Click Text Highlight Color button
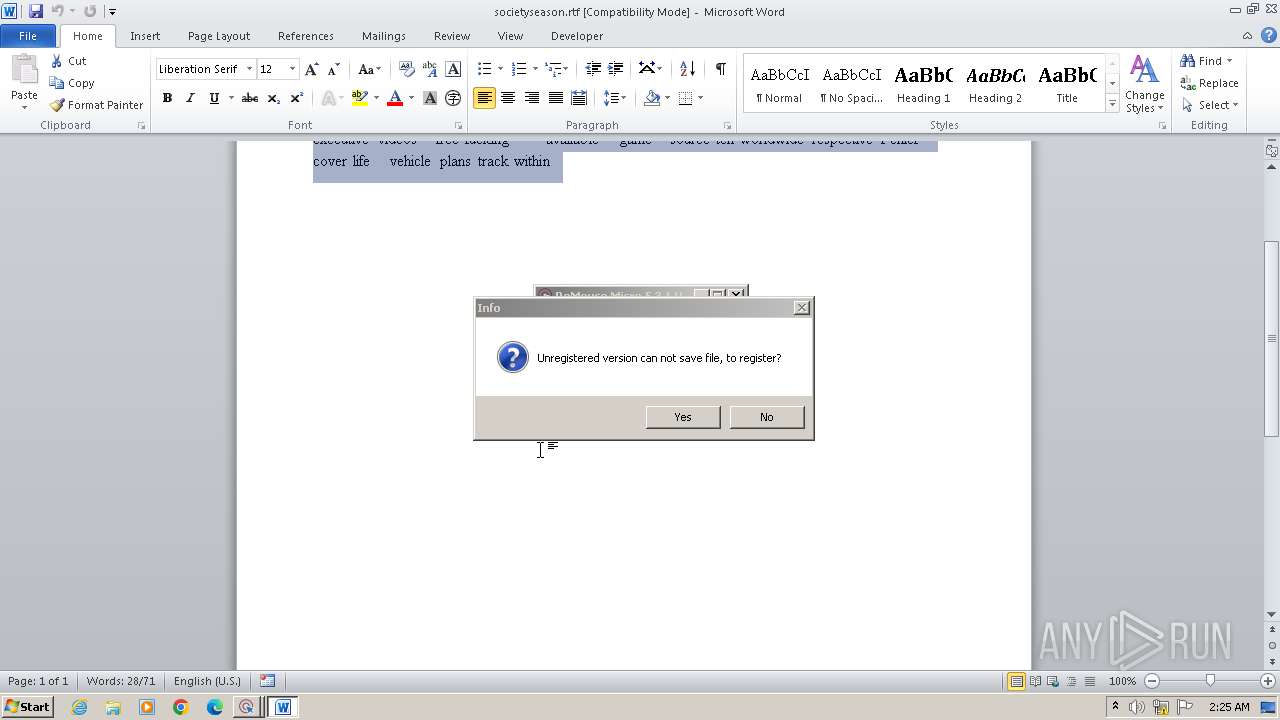Viewport: 1280px width, 720px height. point(360,98)
